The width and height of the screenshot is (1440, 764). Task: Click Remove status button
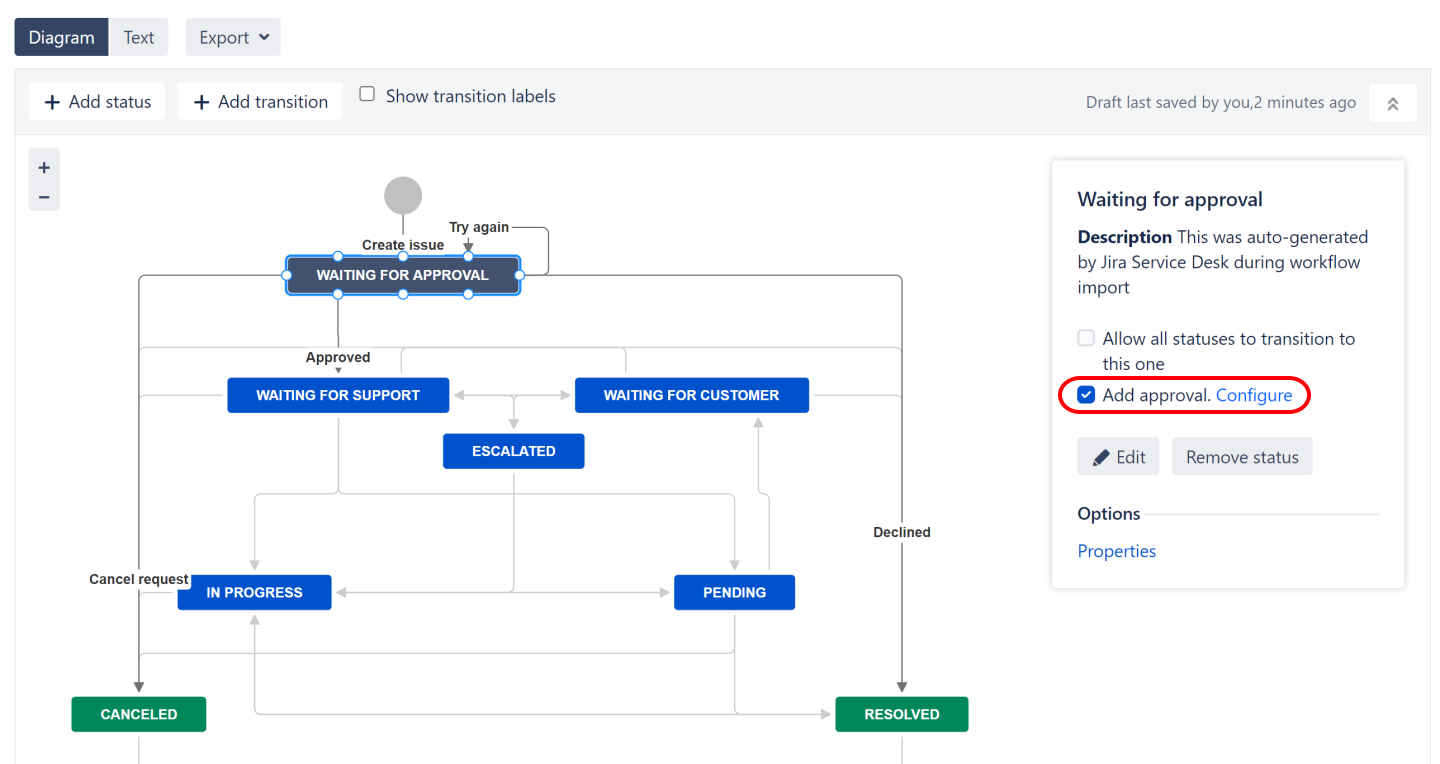point(1242,457)
